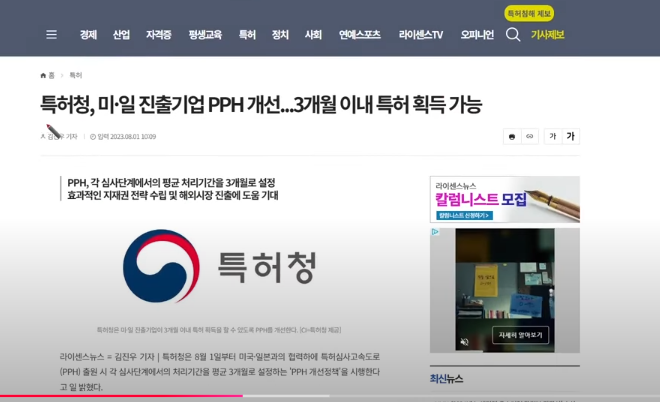Viewport: 660px width, 402px height.
Task: Unmute the video ad speaker icon
Action: point(464,342)
